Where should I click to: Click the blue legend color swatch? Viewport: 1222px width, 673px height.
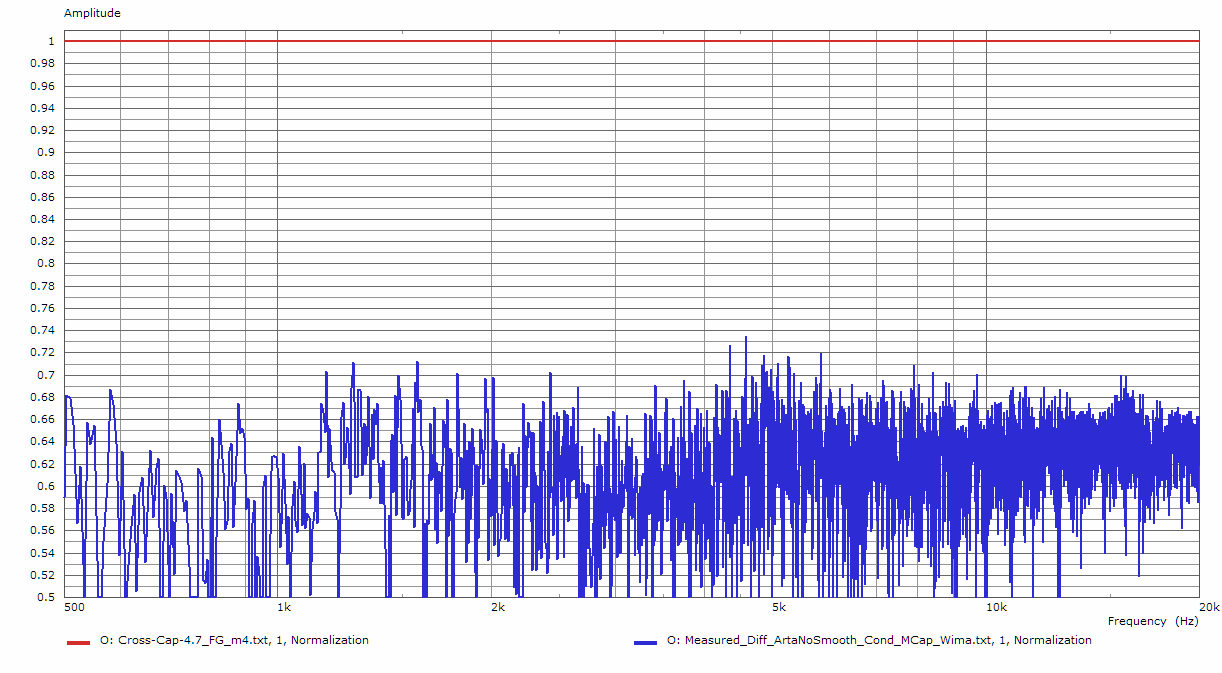click(645, 641)
